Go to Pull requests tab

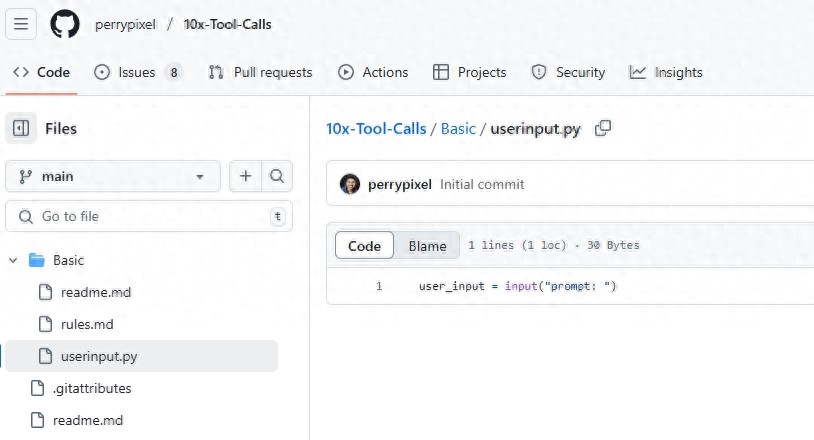click(x=260, y=72)
